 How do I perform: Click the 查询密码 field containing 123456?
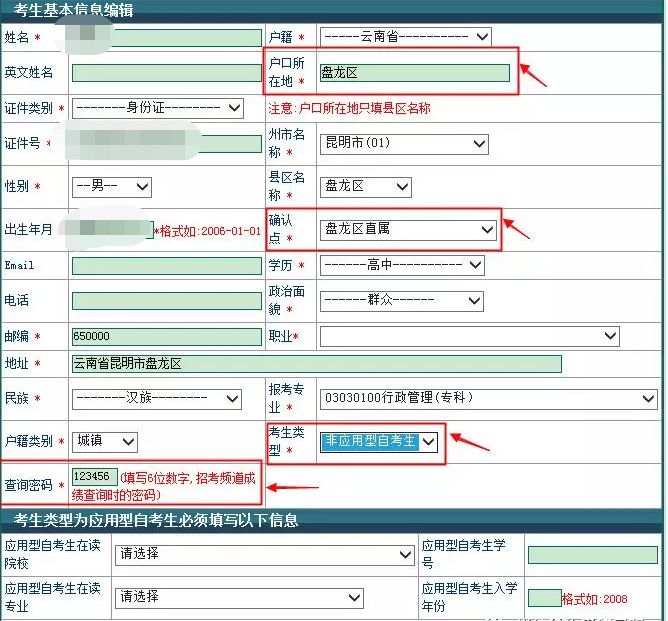[94, 476]
